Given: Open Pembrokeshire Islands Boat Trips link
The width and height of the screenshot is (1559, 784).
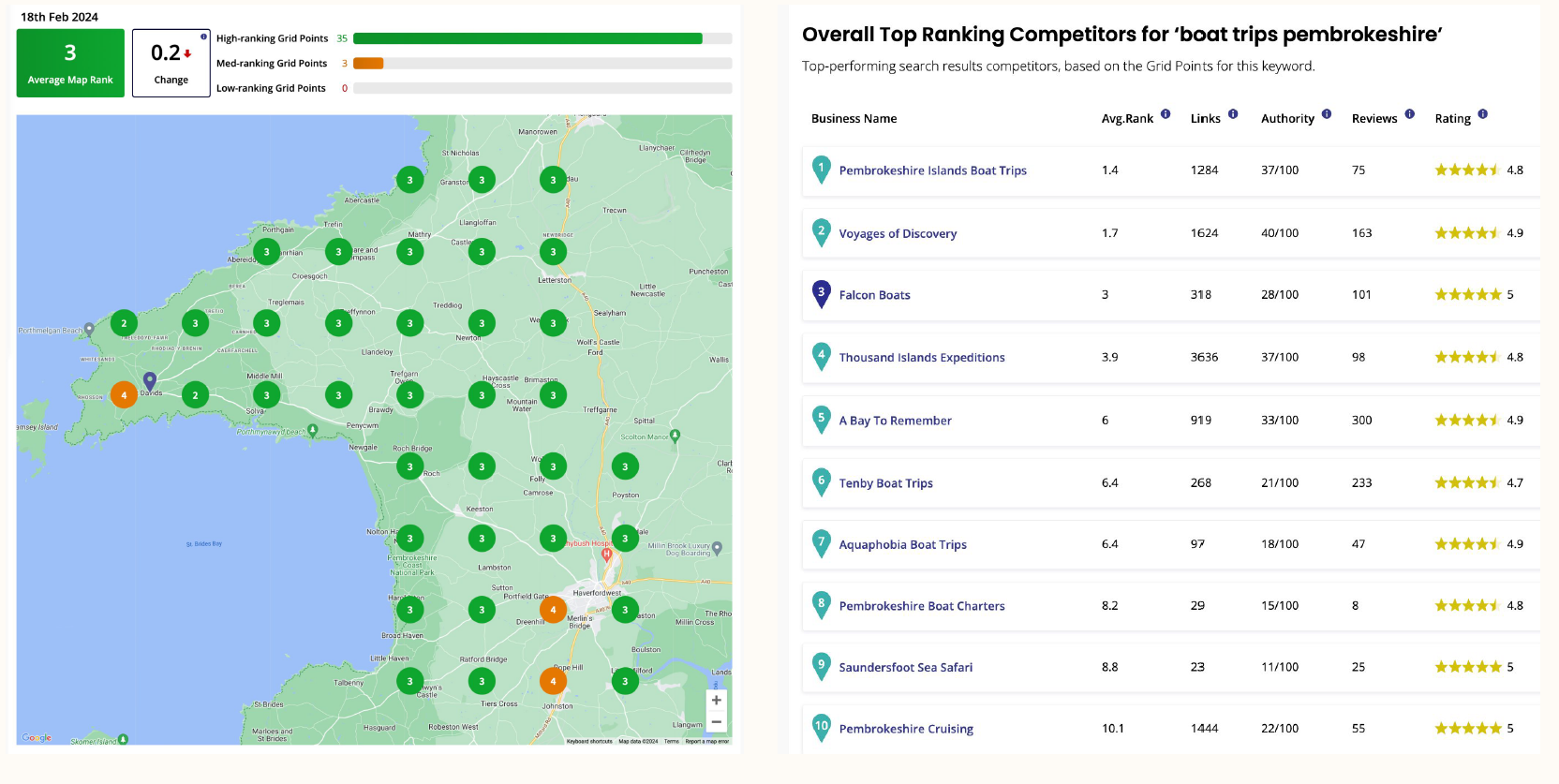Looking at the screenshot, I should (932, 170).
